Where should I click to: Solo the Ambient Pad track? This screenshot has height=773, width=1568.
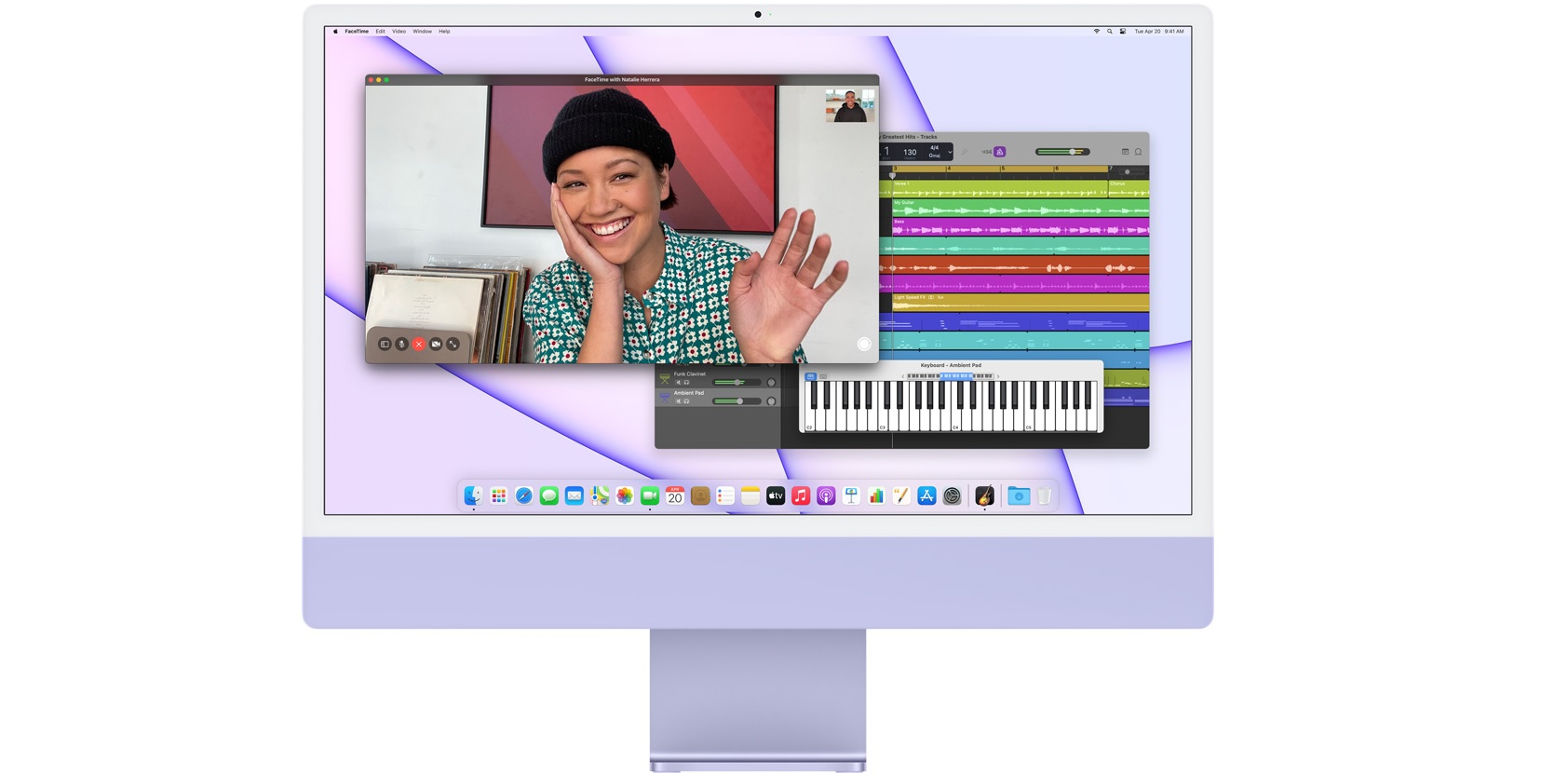pyautogui.click(x=686, y=401)
